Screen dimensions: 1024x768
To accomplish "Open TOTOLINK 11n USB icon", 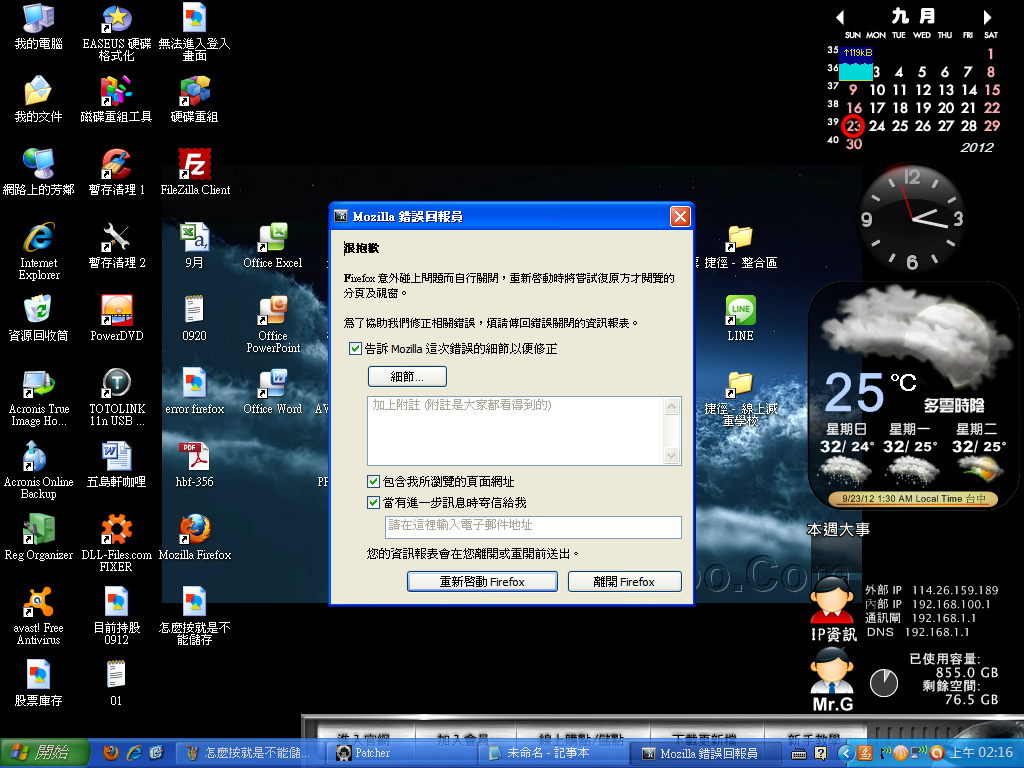I will 116,398.
